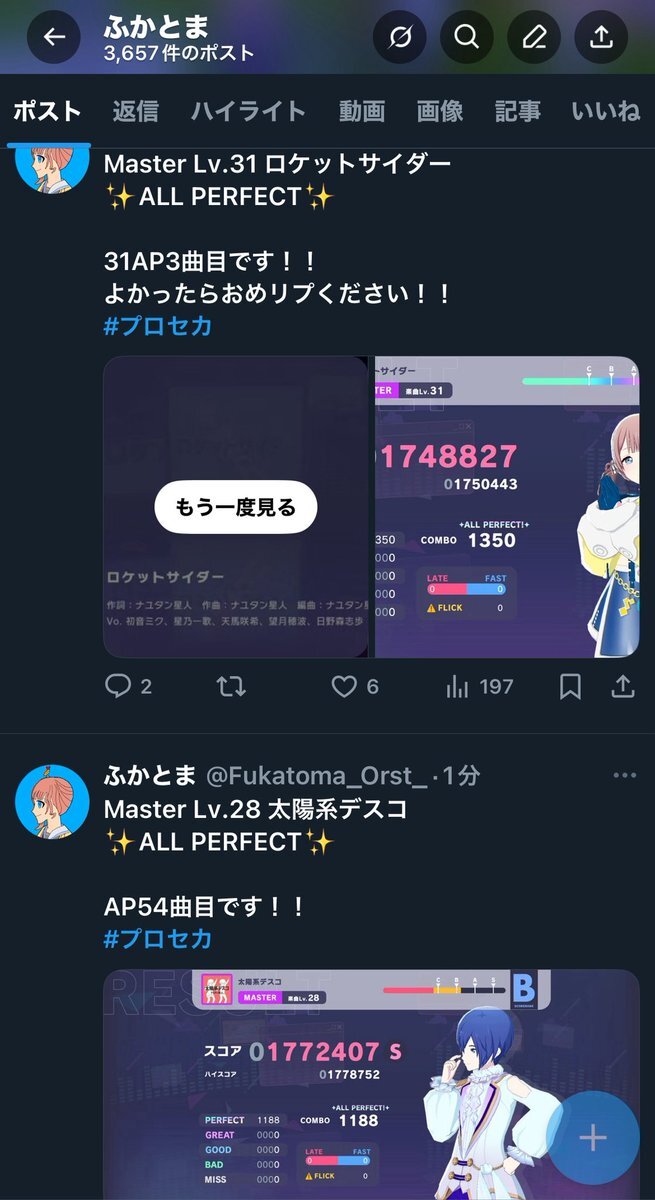
Task: Open ふかとま avatar on second post
Action: [x=52, y=801]
